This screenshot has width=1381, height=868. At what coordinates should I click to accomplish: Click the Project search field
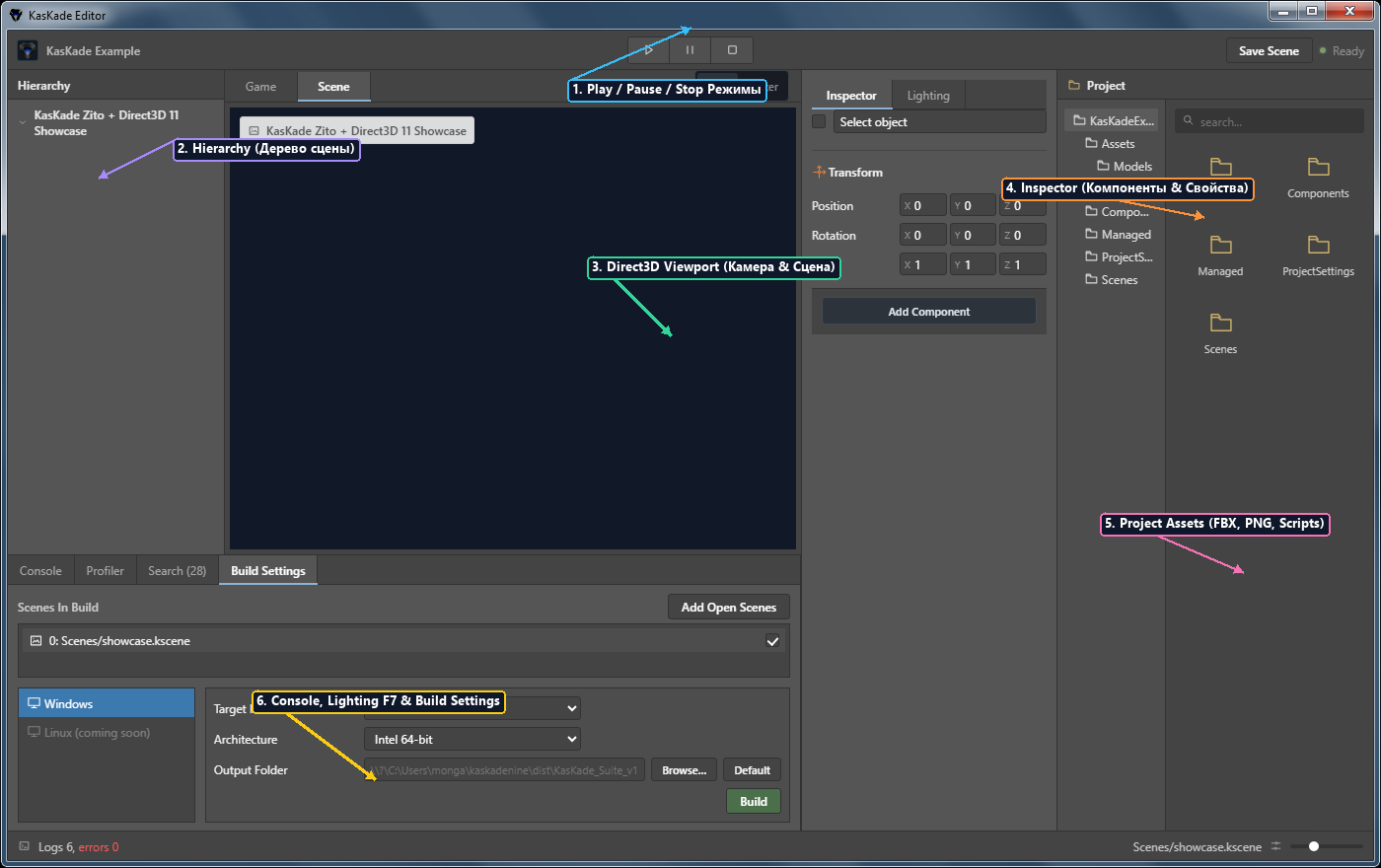[1270, 121]
